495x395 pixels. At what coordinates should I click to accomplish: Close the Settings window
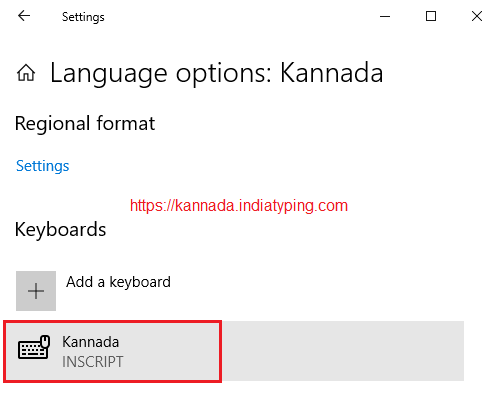point(477,16)
